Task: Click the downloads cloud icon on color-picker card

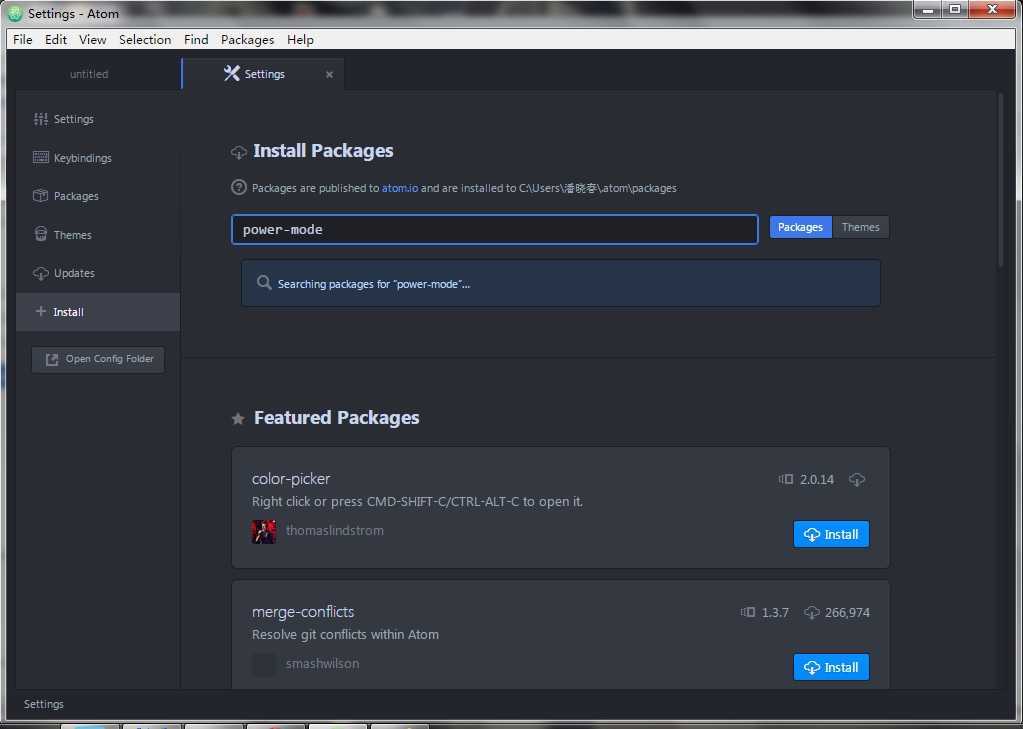Action: coord(857,479)
